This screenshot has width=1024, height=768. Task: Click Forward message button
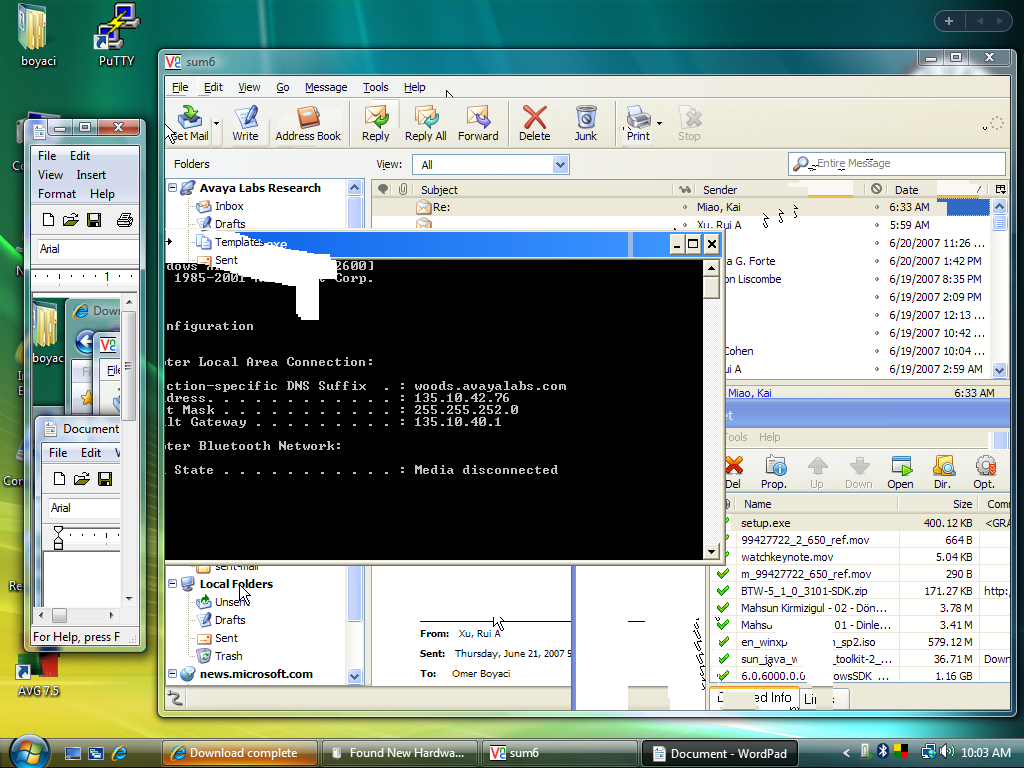tap(478, 123)
